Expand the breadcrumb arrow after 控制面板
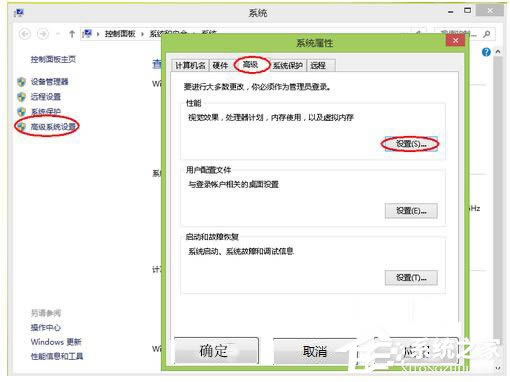This screenshot has width=510, height=382. coord(142,34)
